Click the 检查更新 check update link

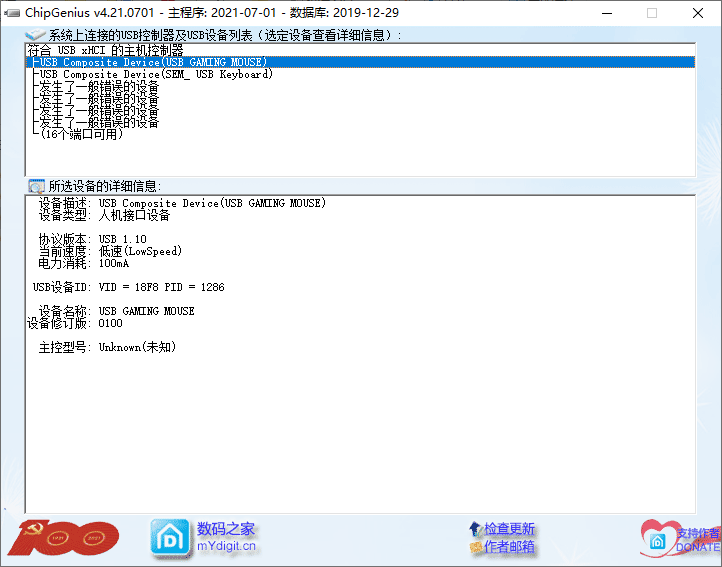point(509,529)
